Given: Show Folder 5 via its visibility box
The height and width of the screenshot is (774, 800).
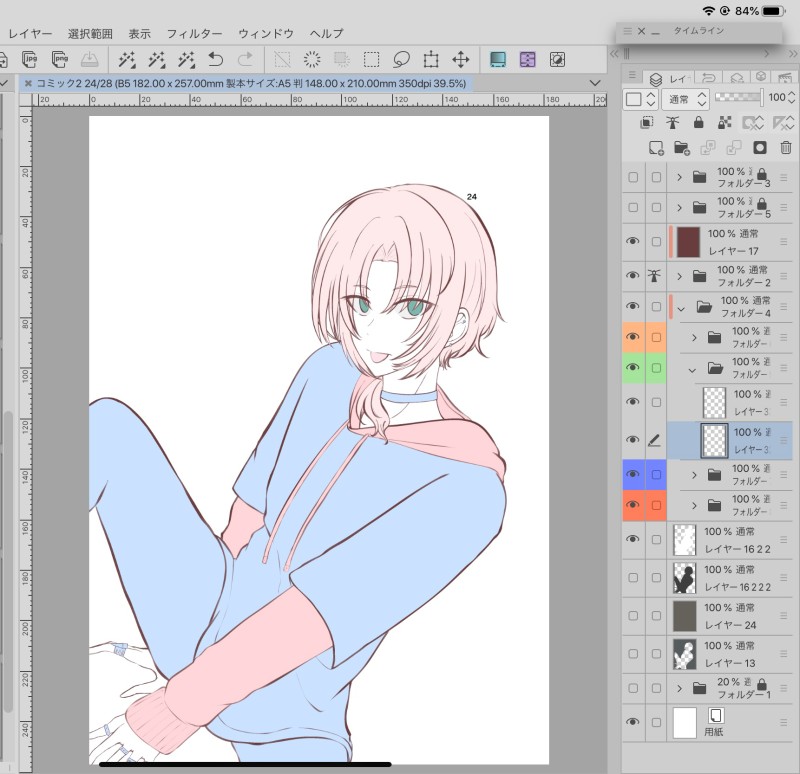Looking at the screenshot, I should 633,208.
